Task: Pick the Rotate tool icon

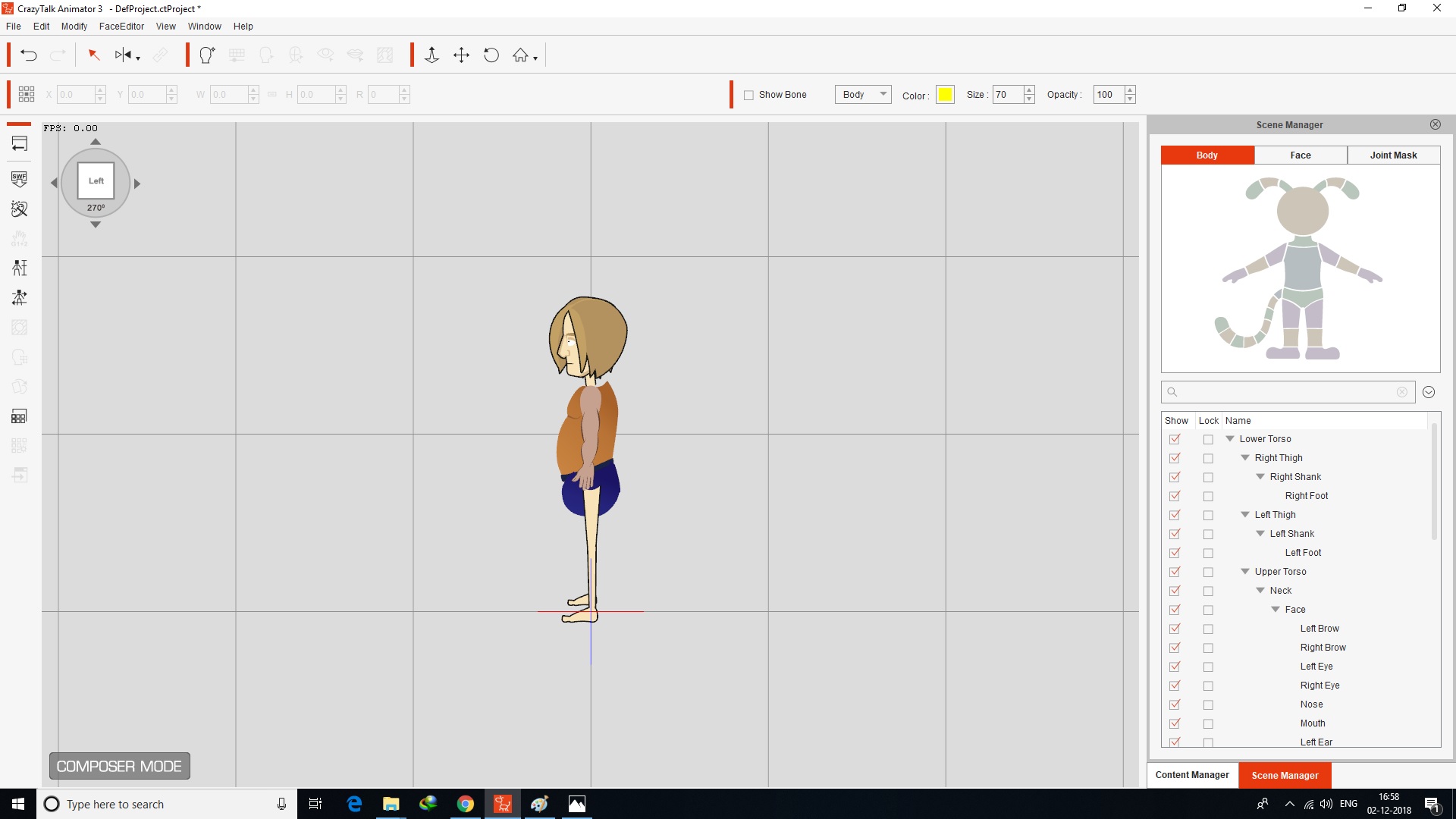Action: (x=491, y=55)
